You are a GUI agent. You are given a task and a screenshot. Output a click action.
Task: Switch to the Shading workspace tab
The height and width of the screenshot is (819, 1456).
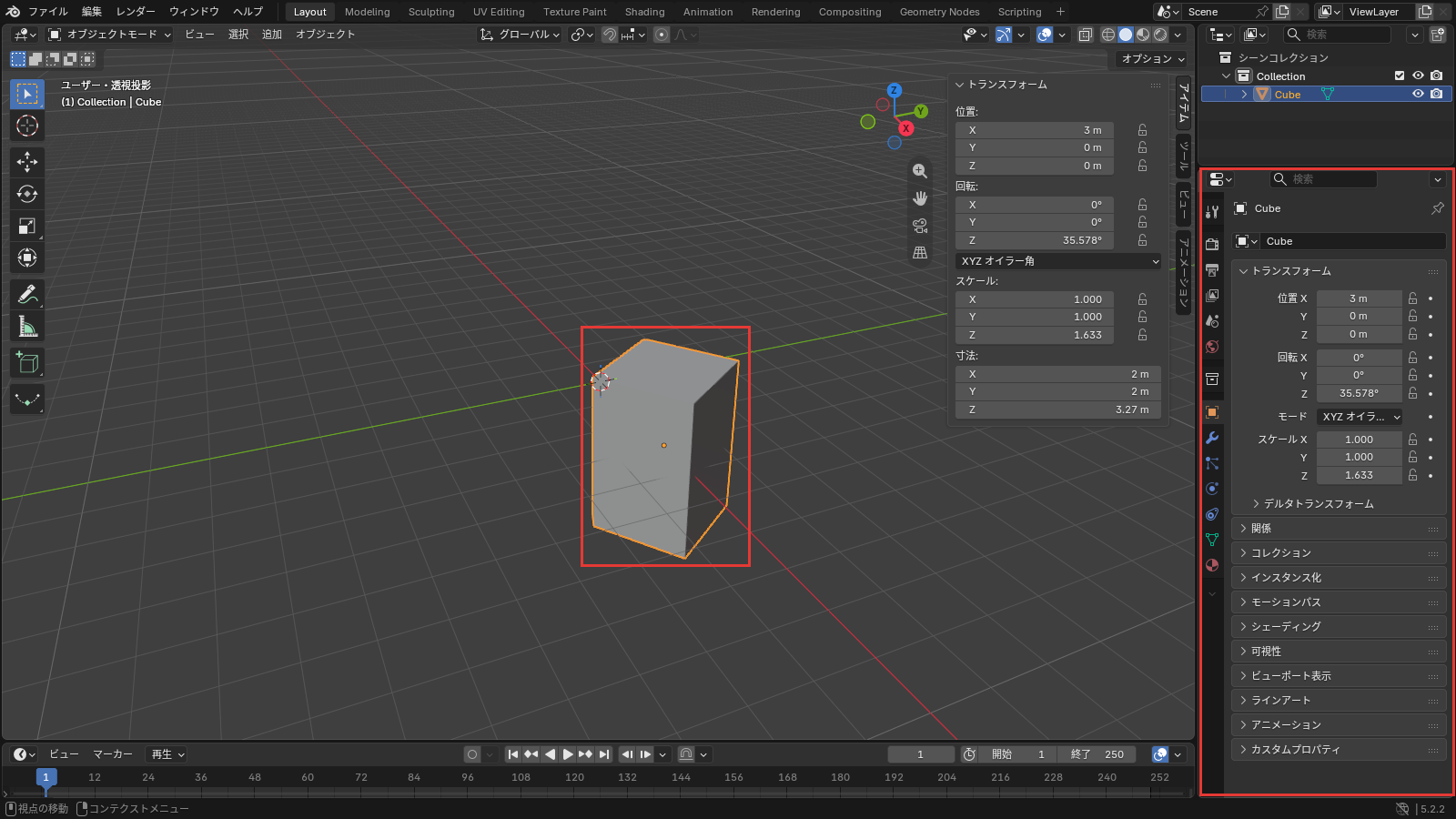(x=645, y=12)
